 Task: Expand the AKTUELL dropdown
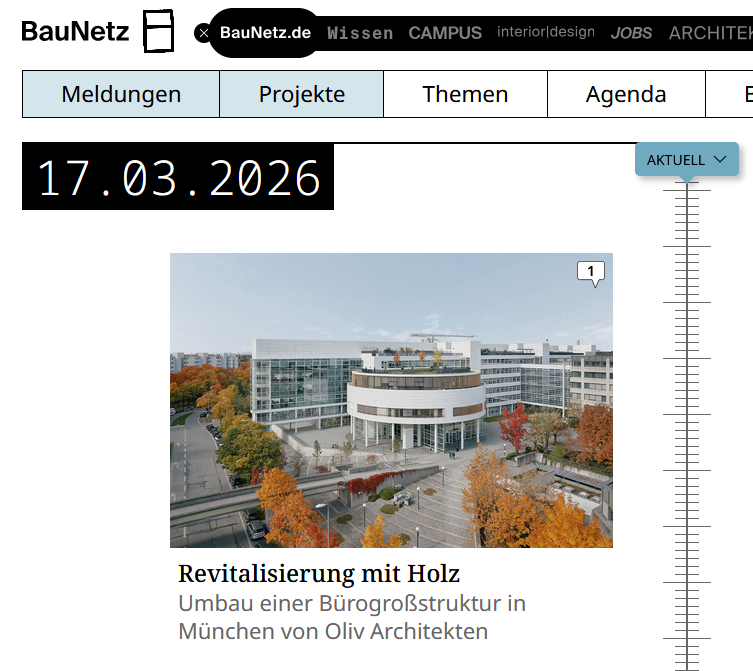687,160
